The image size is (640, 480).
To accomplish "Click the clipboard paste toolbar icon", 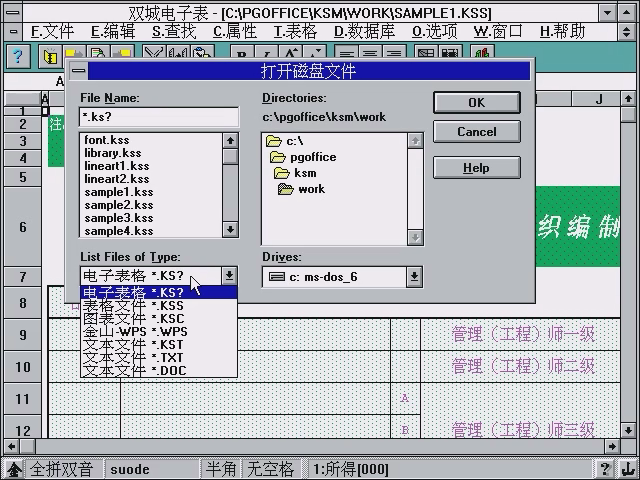I will (x=202, y=53).
